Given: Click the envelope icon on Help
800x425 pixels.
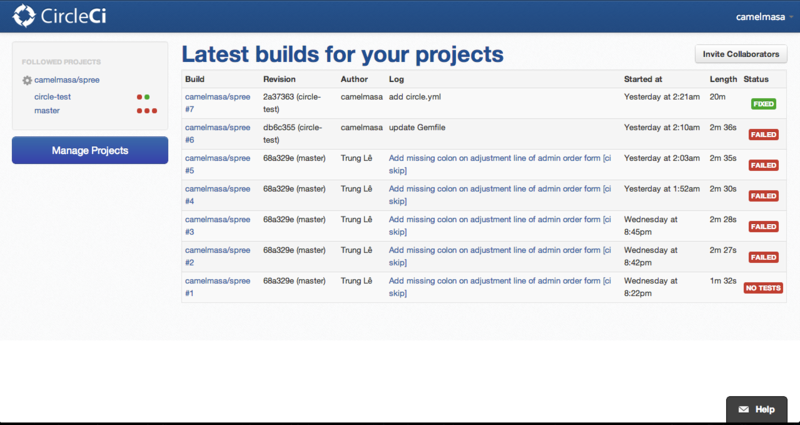Looking at the screenshot, I should 743,409.
